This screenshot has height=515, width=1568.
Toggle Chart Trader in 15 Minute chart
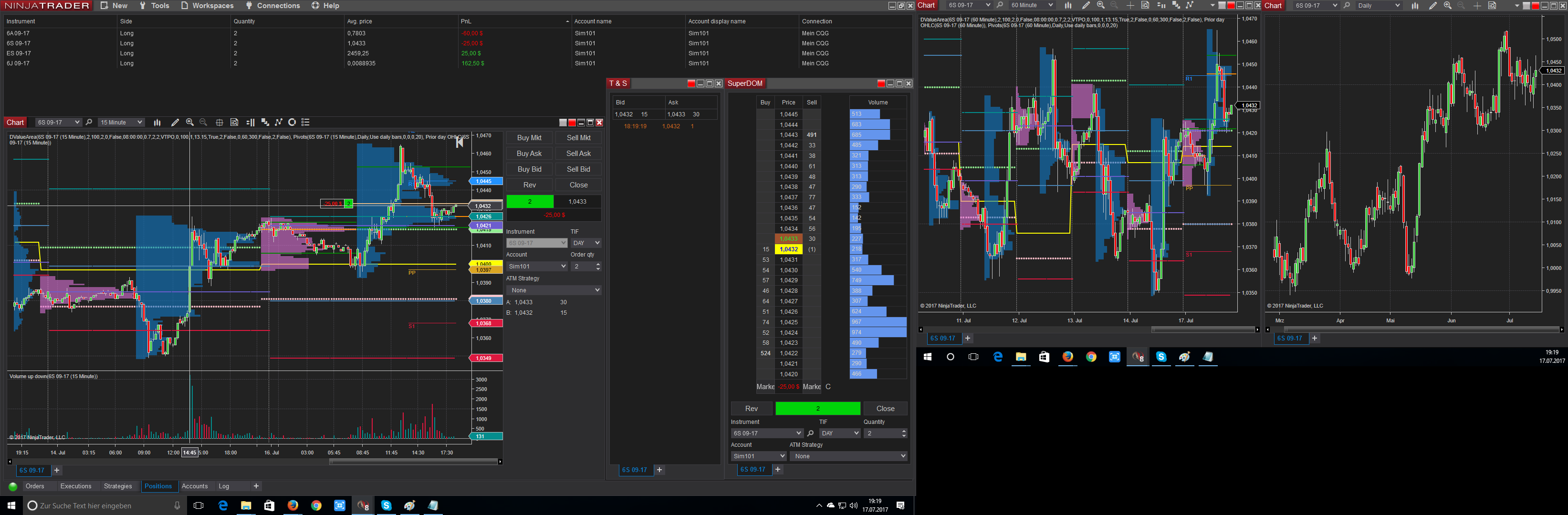pos(250,122)
